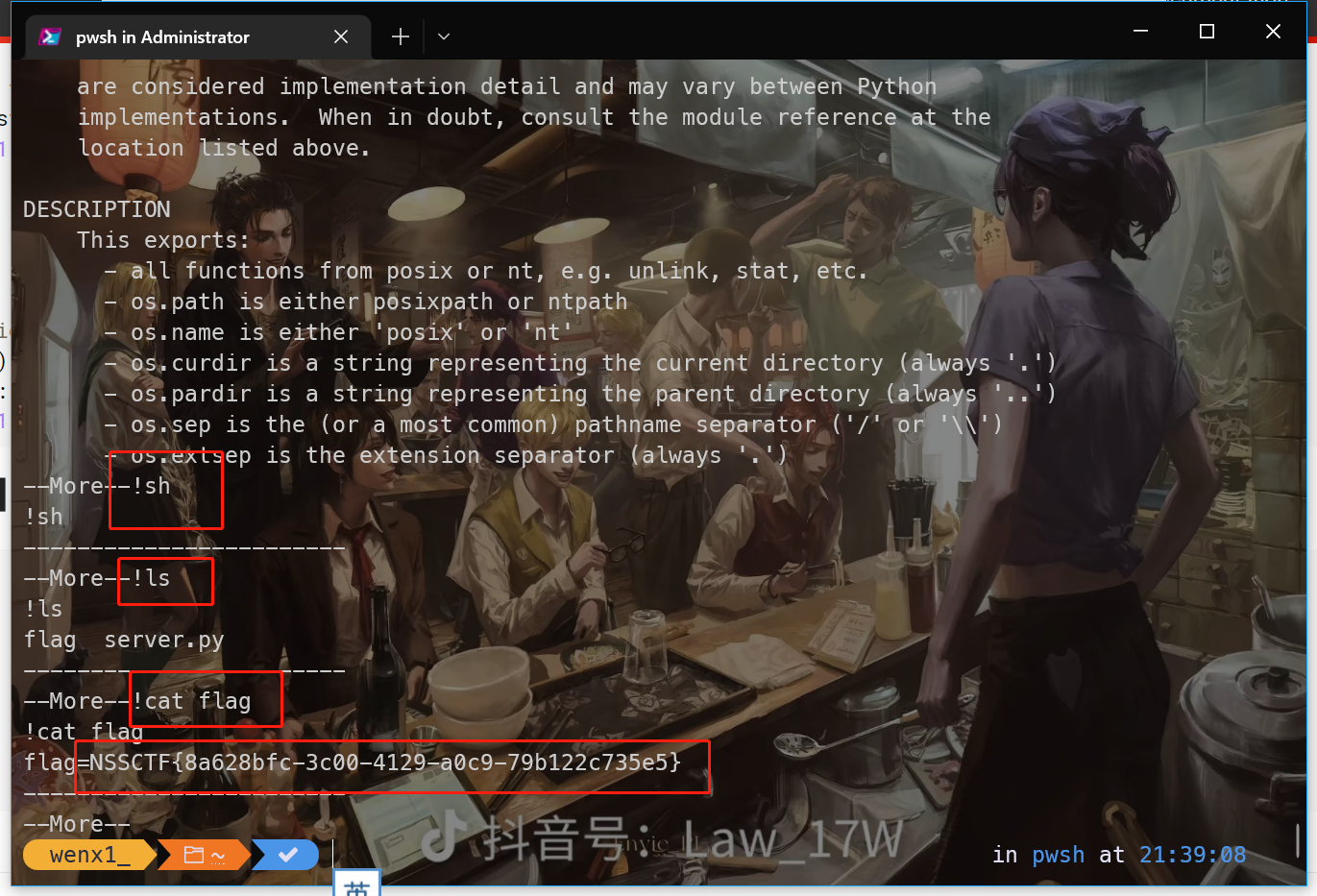Maximize the terminal window
The height and width of the screenshot is (896, 1317).
tap(1207, 31)
